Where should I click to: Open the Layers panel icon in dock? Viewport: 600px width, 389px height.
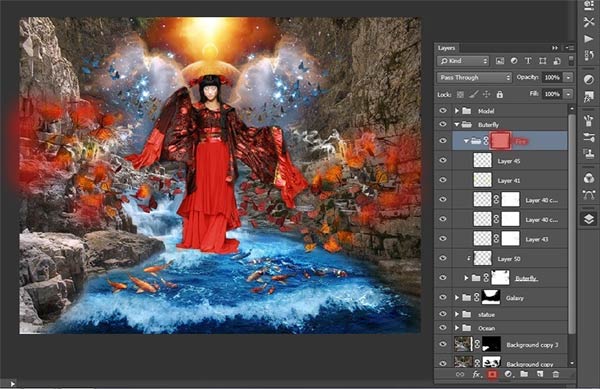click(x=589, y=219)
